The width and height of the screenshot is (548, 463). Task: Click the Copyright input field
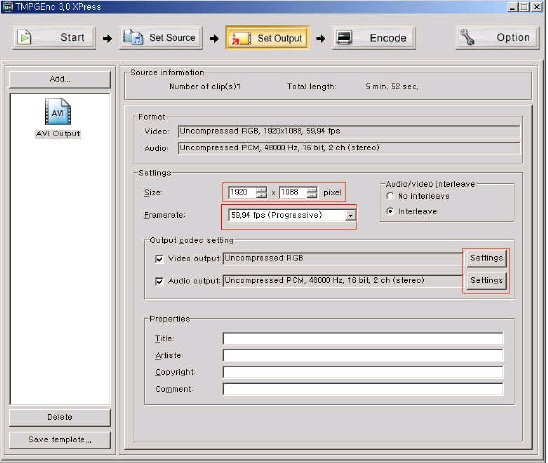coord(363,372)
